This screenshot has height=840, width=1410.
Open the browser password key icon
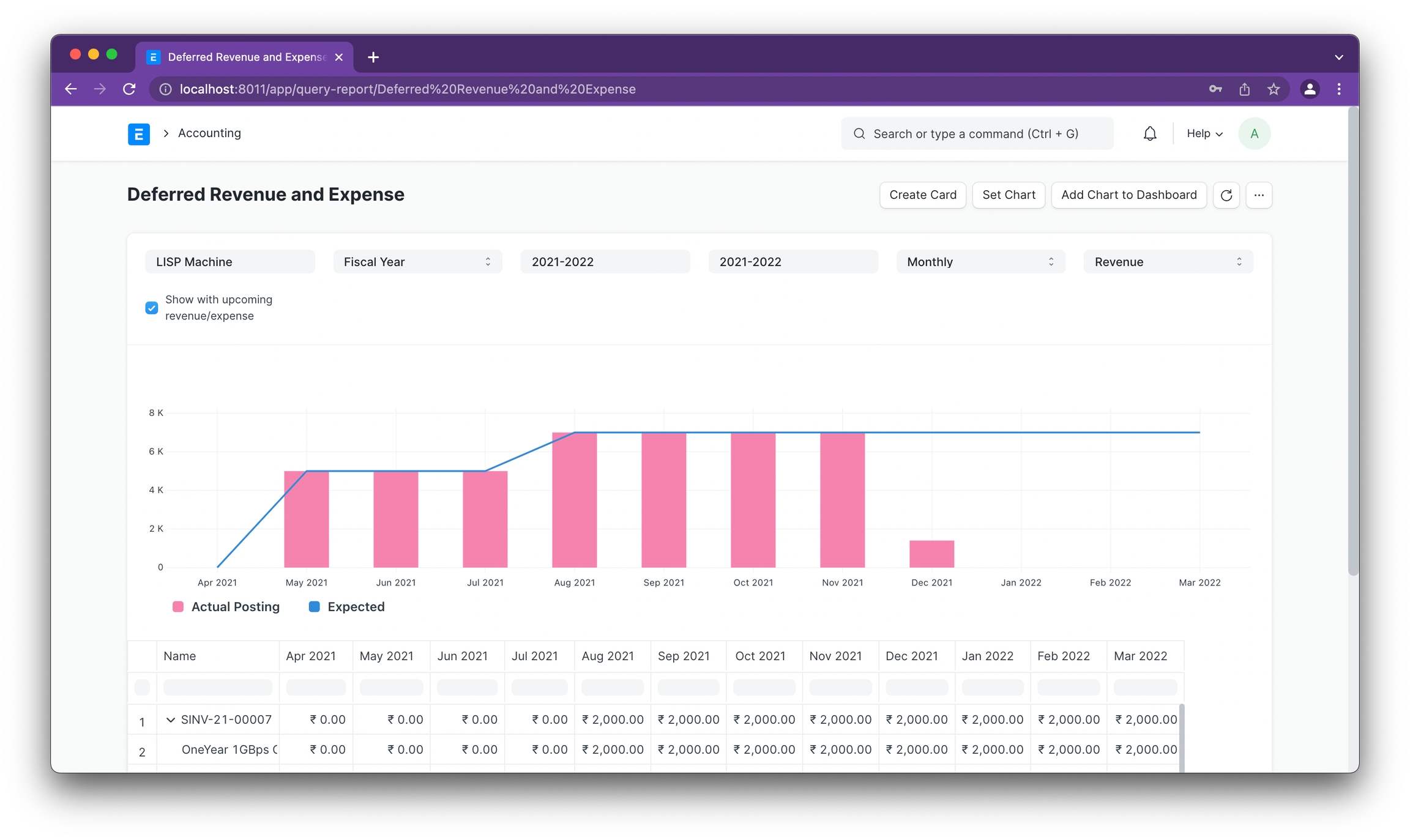[x=1215, y=89]
